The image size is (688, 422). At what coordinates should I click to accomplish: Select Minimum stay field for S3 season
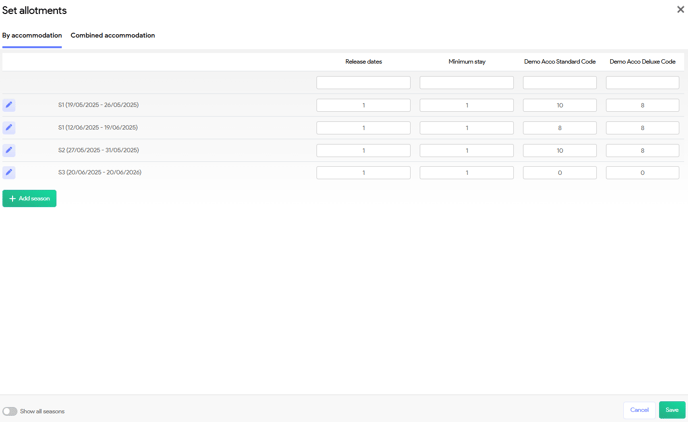466,173
